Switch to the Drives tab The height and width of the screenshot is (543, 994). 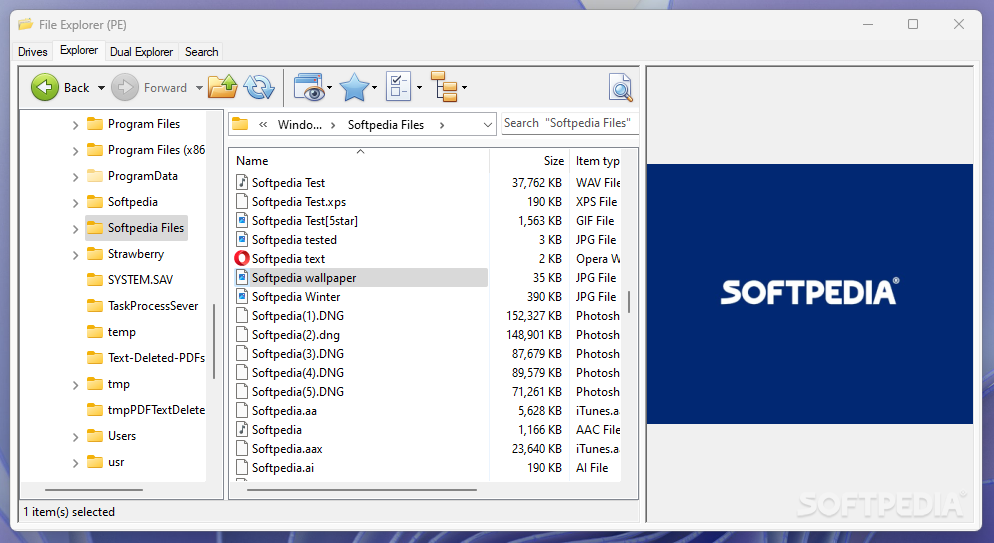coord(33,52)
